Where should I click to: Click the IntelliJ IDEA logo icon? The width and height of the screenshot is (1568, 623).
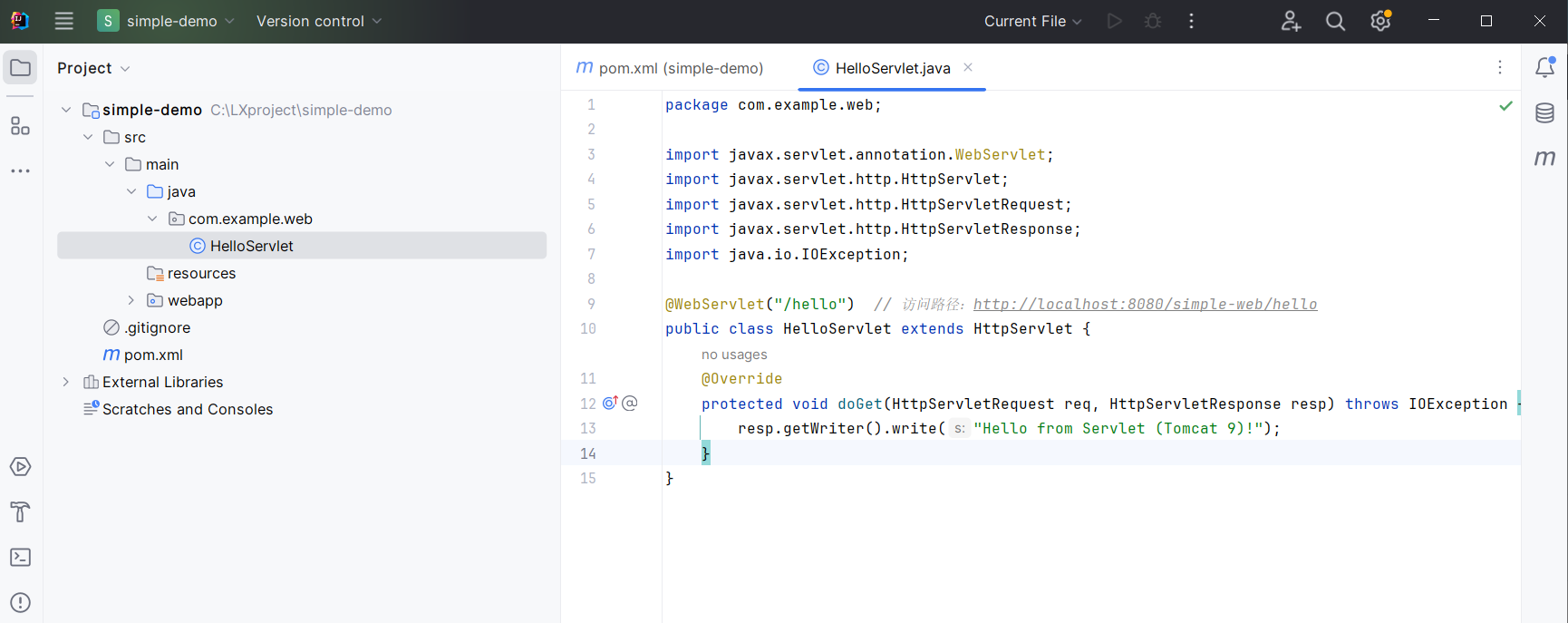tap(19, 20)
